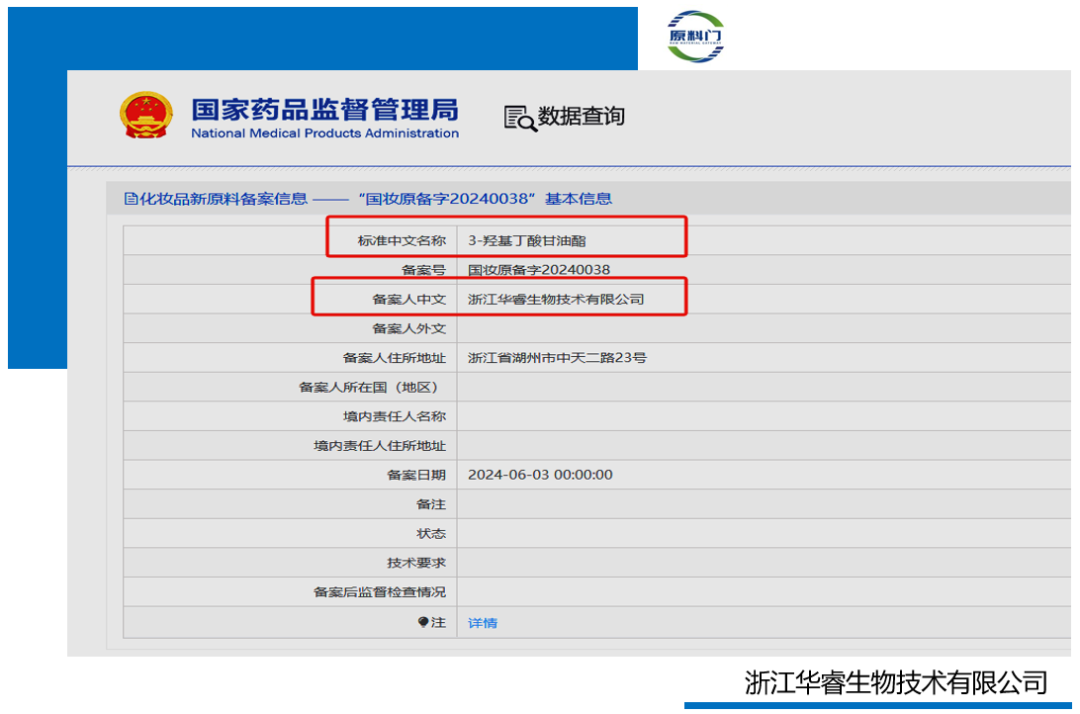Click the 备注 row label
This screenshot has height=714, width=1080.
431,505
